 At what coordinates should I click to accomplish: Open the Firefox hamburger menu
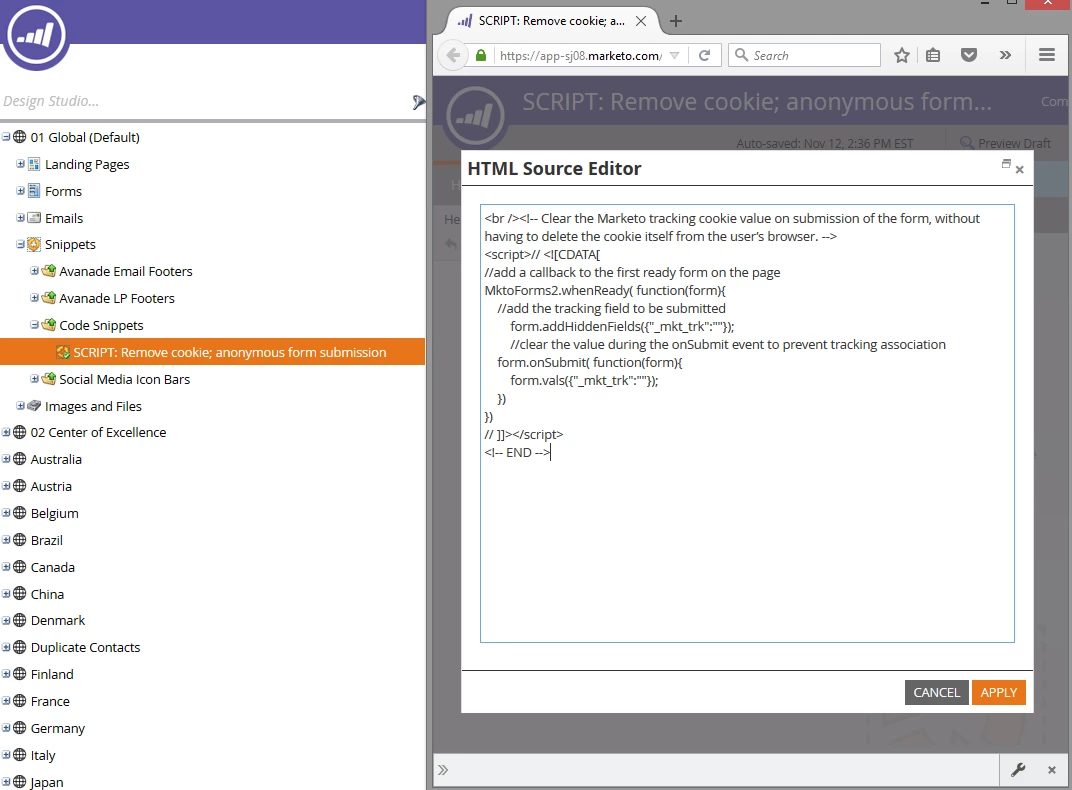[x=1047, y=55]
